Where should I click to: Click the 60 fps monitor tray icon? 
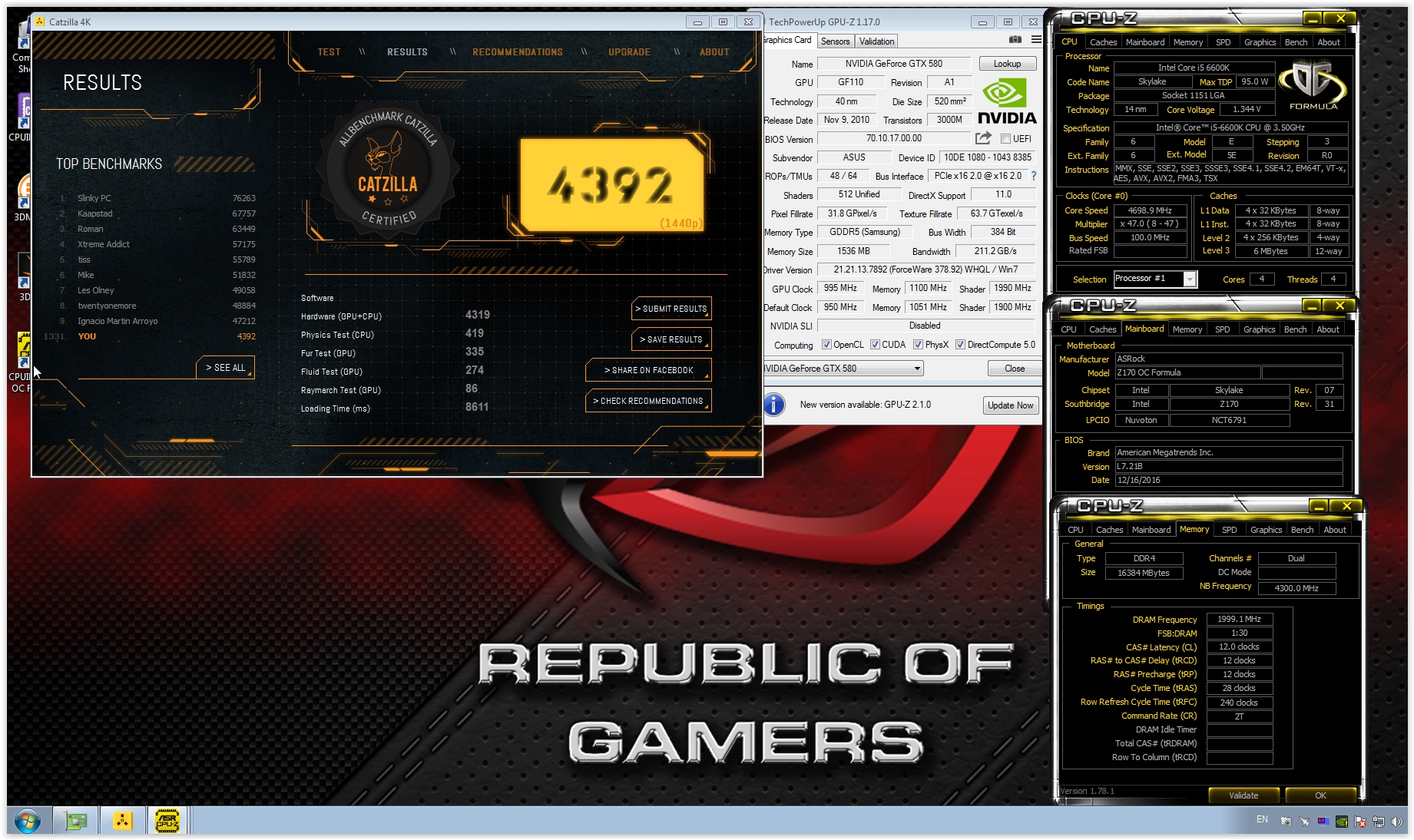pyautogui.click(x=1323, y=821)
